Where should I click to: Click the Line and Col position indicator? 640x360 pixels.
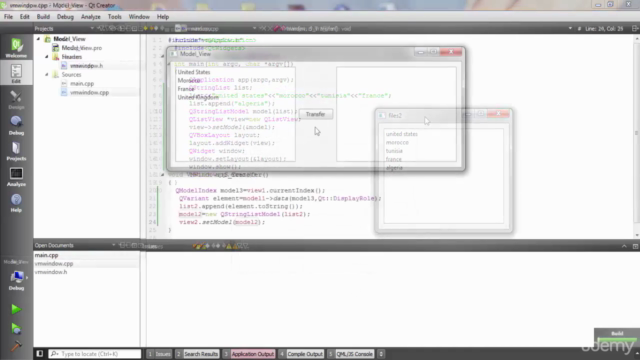(x=604, y=29)
